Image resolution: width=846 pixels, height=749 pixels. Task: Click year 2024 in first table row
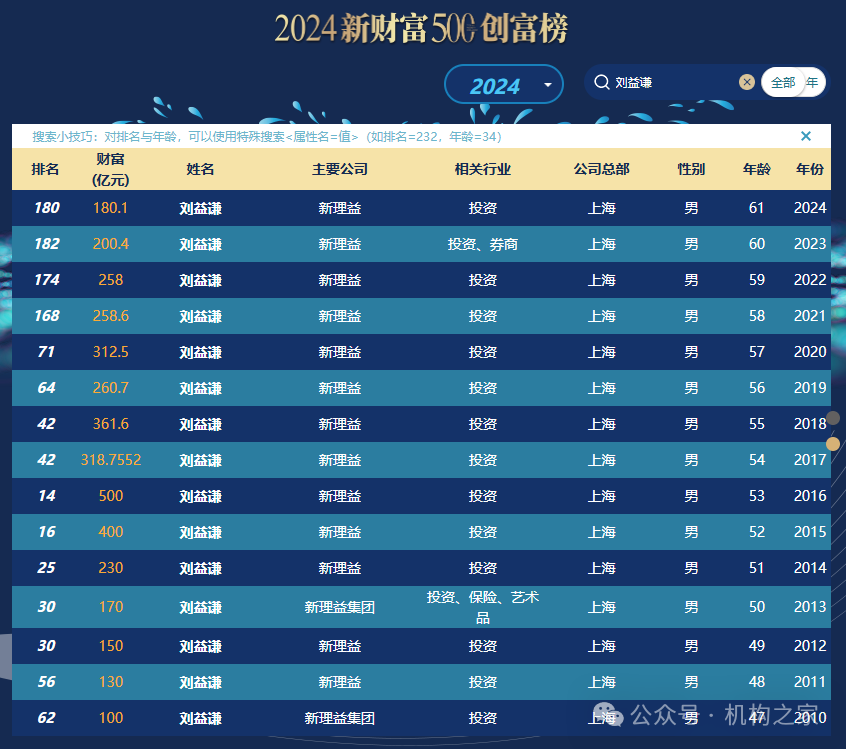tap(810, 208)
